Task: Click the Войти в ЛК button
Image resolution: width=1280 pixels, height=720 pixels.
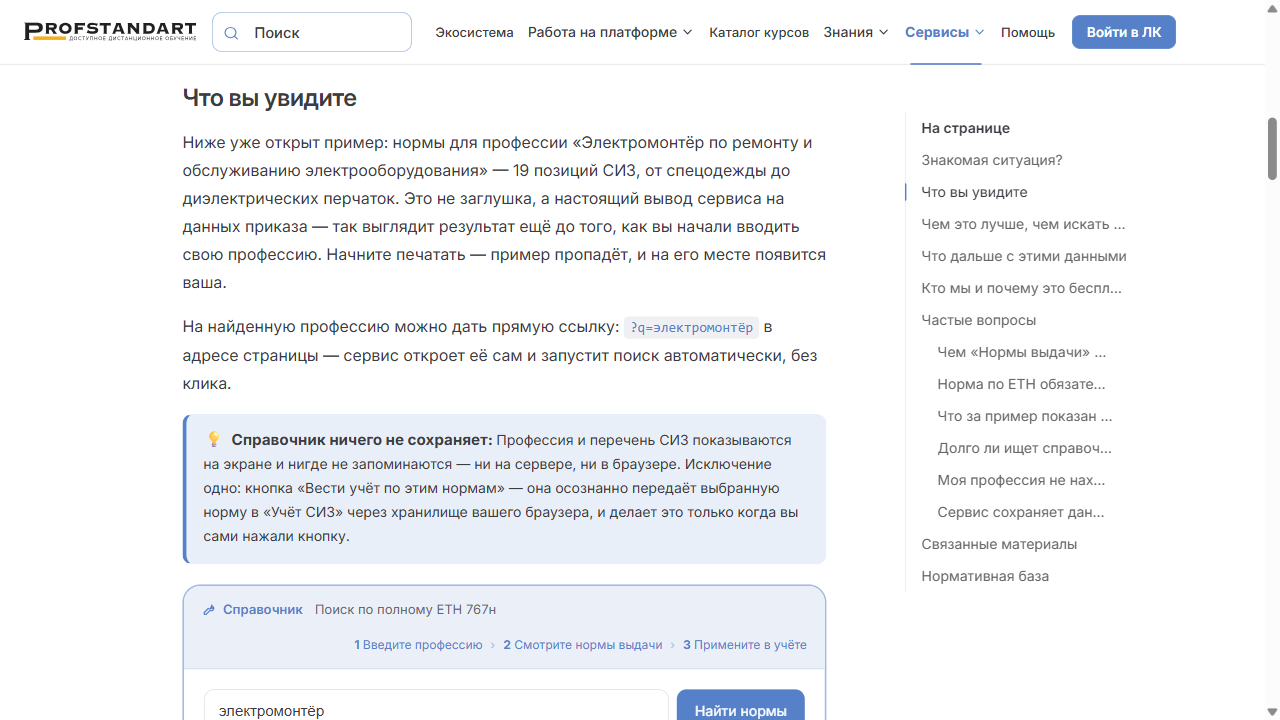Action: coord(1124,32)
